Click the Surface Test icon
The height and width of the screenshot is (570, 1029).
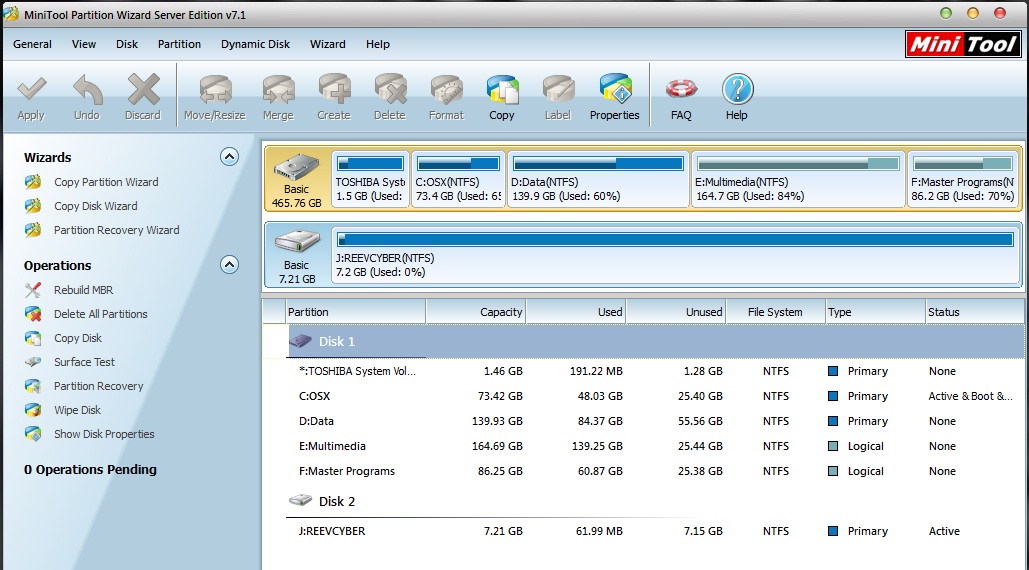[x=33, y=362]
